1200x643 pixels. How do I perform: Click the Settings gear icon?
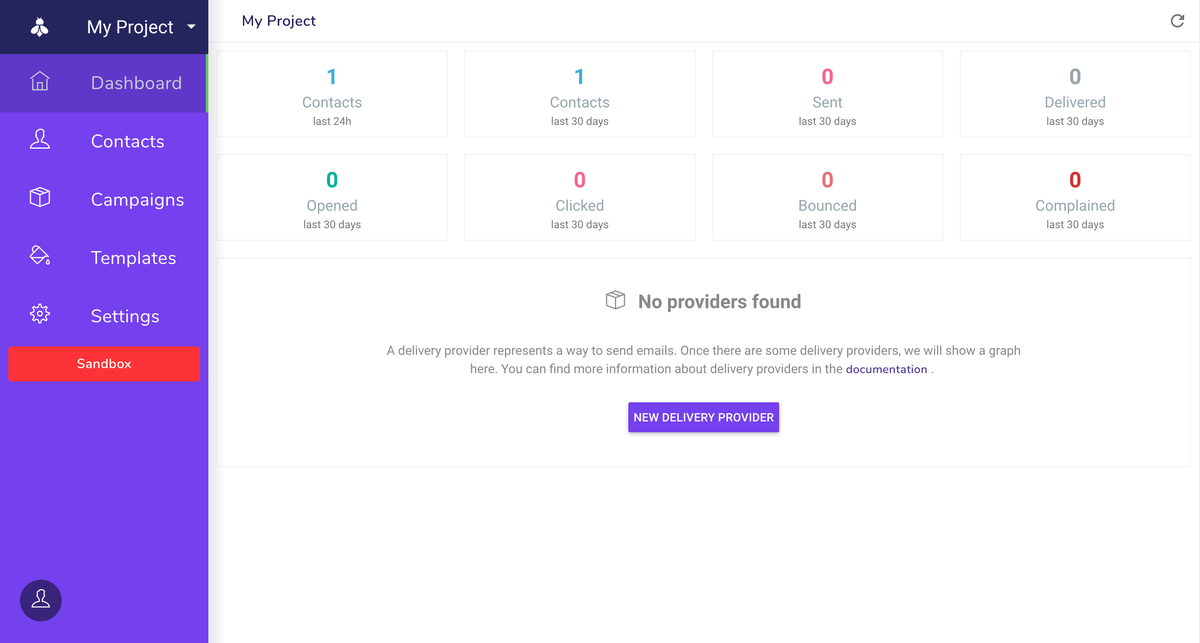(40, 315)
